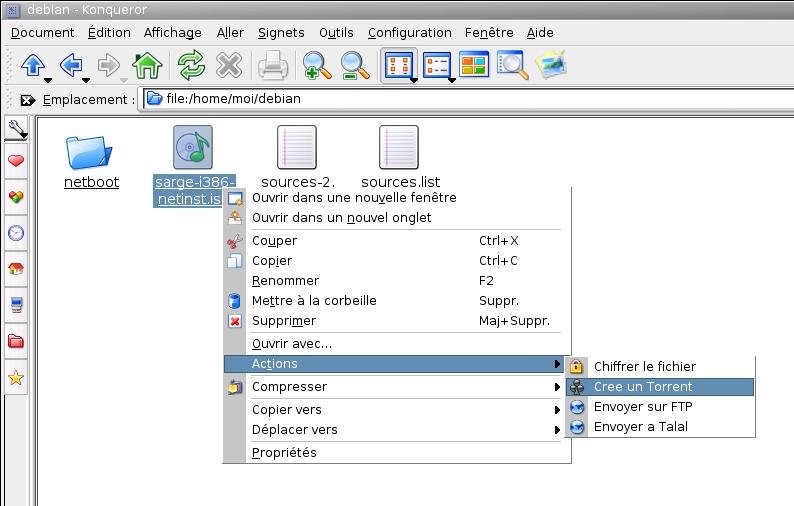This screenshot has height=506, width=794.
Task: Open the list view mode dropdown arrow
Action: (452, 81)
